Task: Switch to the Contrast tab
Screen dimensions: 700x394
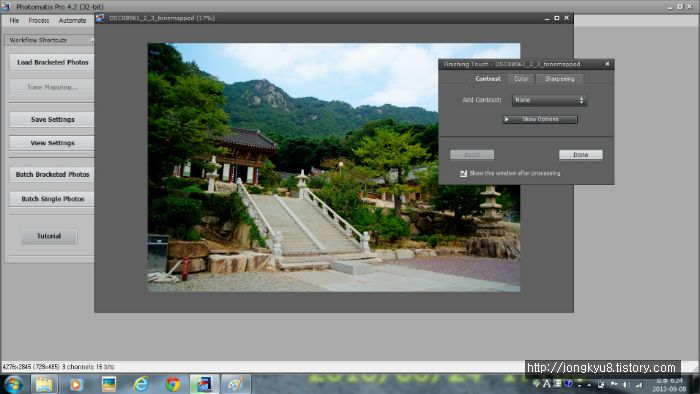Action: (488, 79)
